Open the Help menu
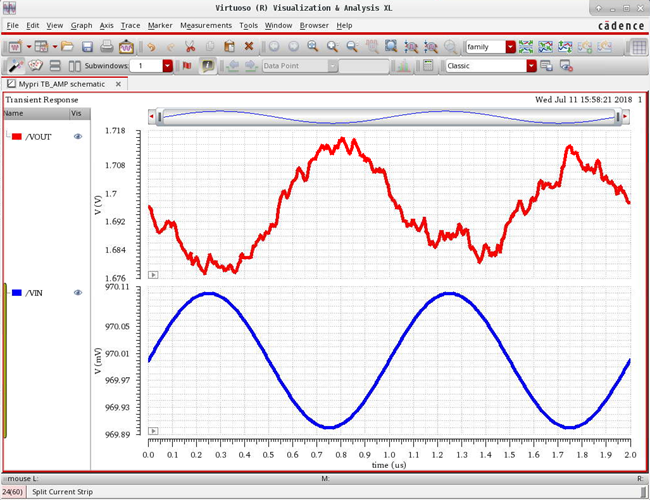 [x=344, y=26]
